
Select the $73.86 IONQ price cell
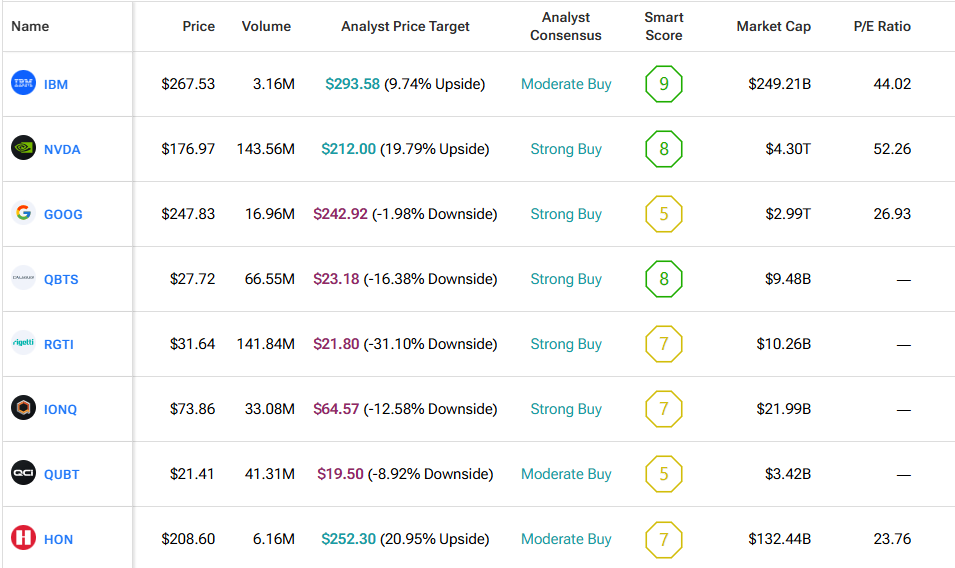pyautogui.click(x=192, y=409)
